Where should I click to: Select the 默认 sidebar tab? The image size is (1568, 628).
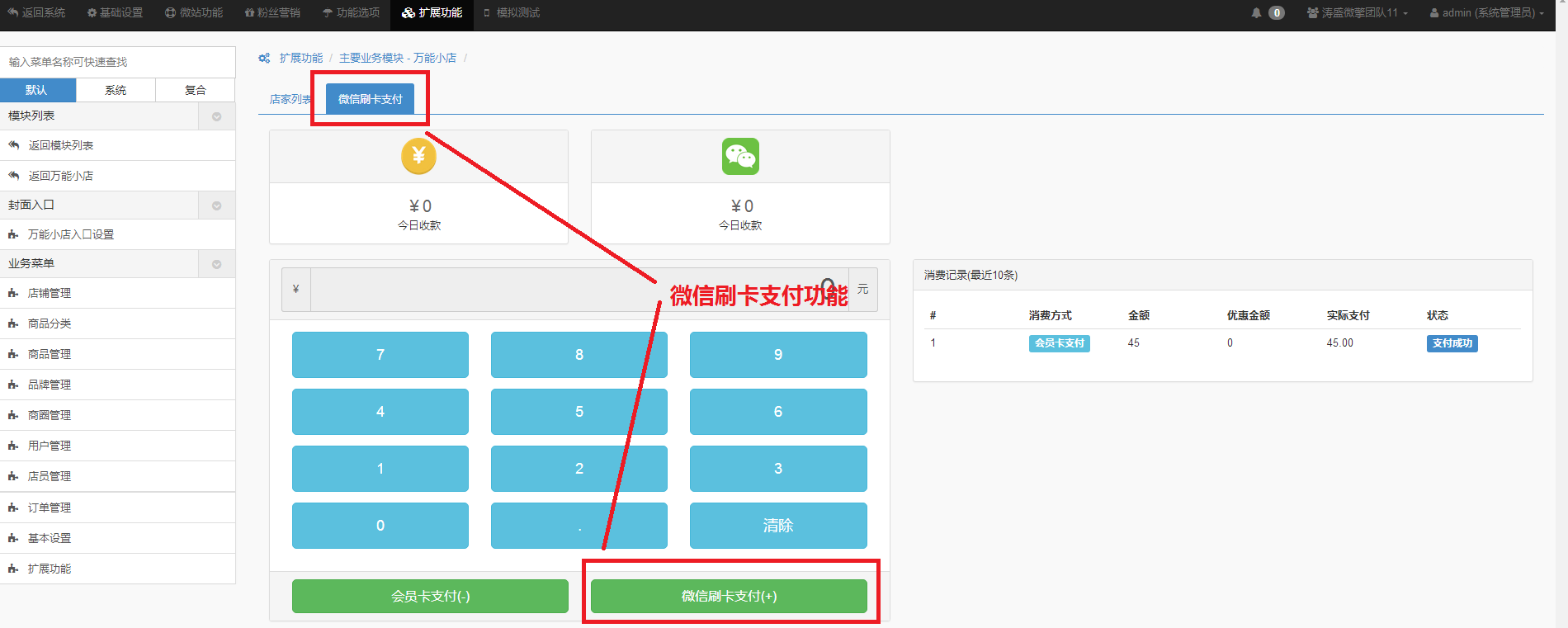[x=37, y=90]
